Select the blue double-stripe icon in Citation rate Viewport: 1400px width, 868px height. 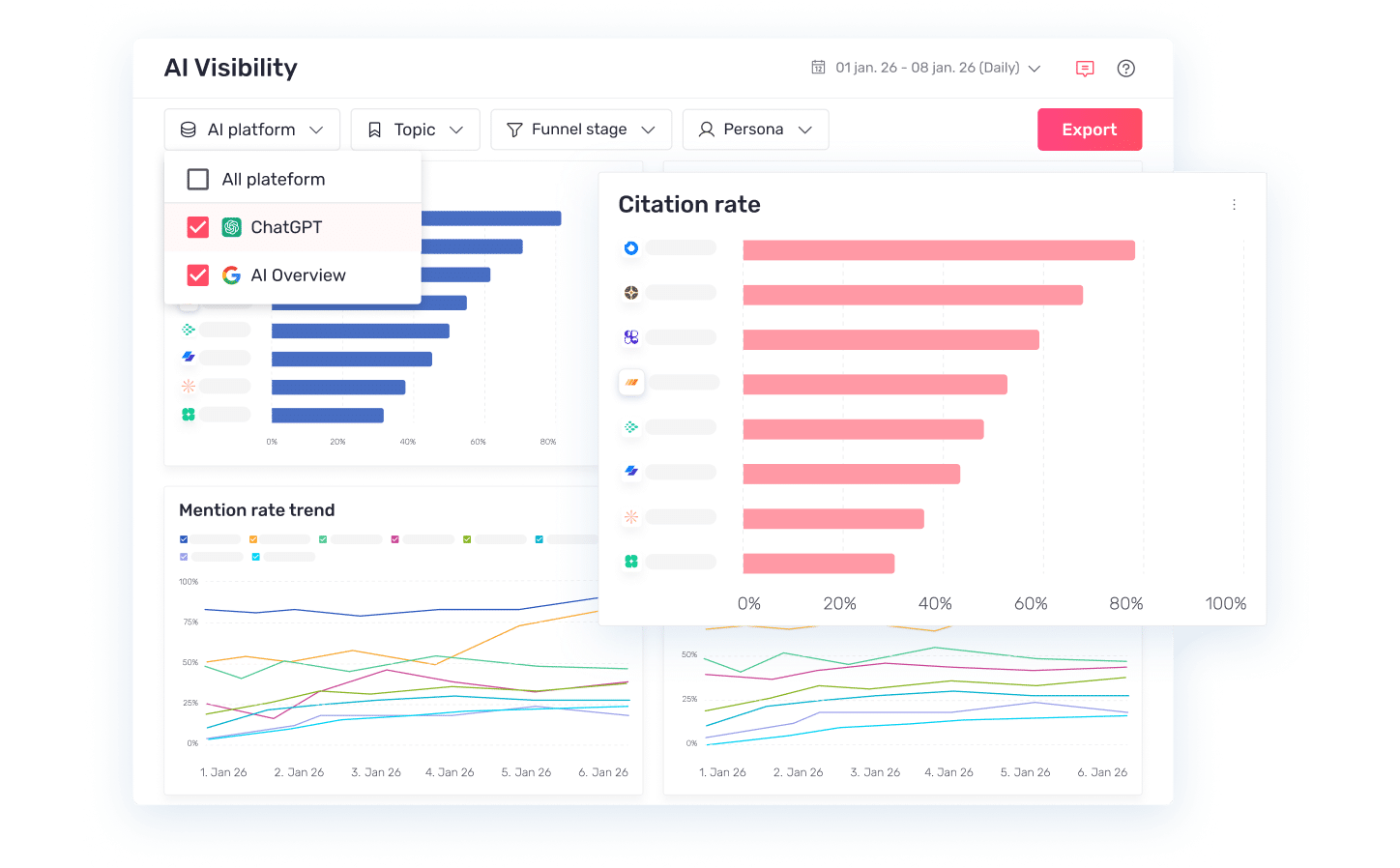(631, 472)
